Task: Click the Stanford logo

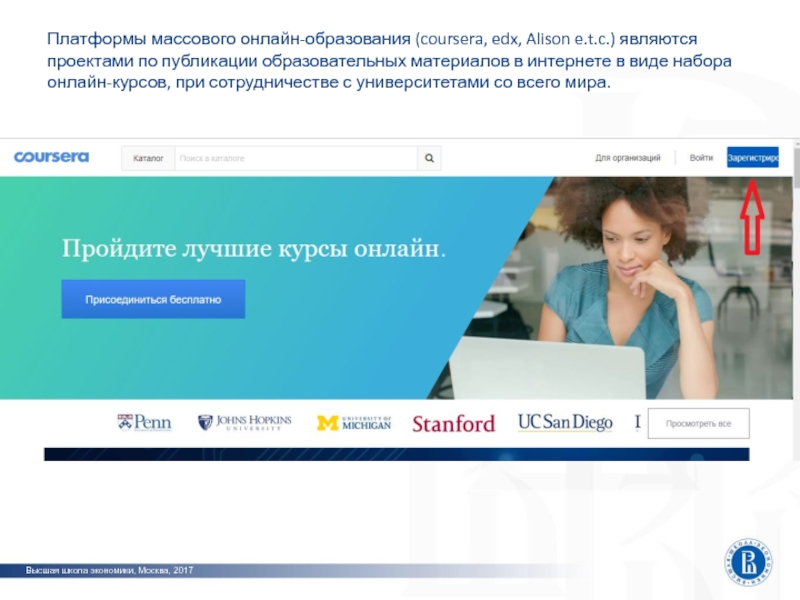Action: coord(453,424)
